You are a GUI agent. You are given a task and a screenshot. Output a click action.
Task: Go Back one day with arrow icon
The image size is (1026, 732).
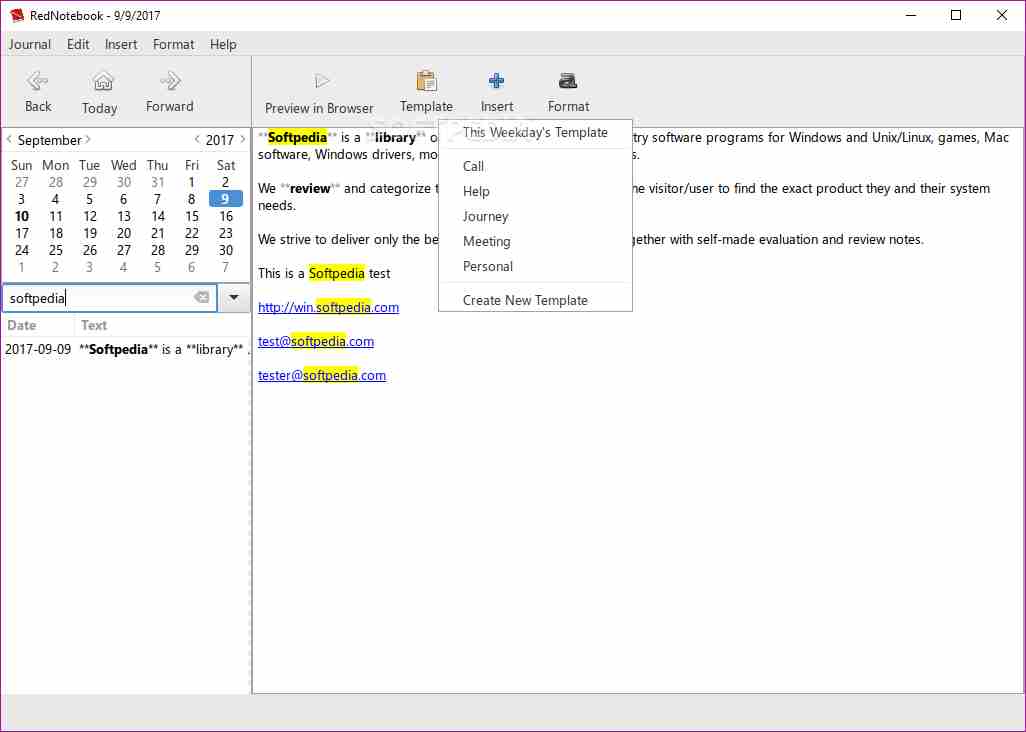click(37, 81)
